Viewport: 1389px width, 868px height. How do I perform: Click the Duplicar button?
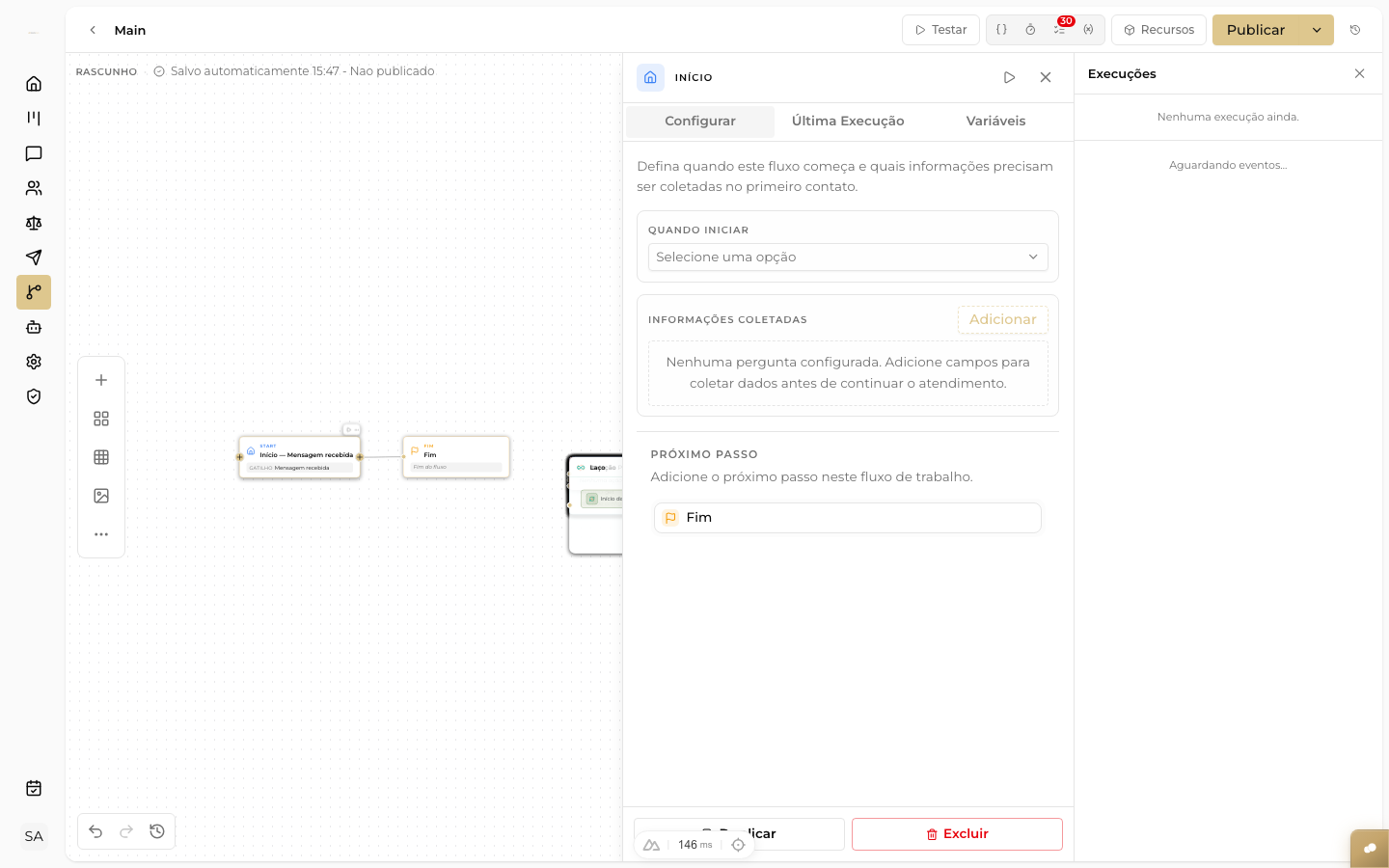(739, 834)
